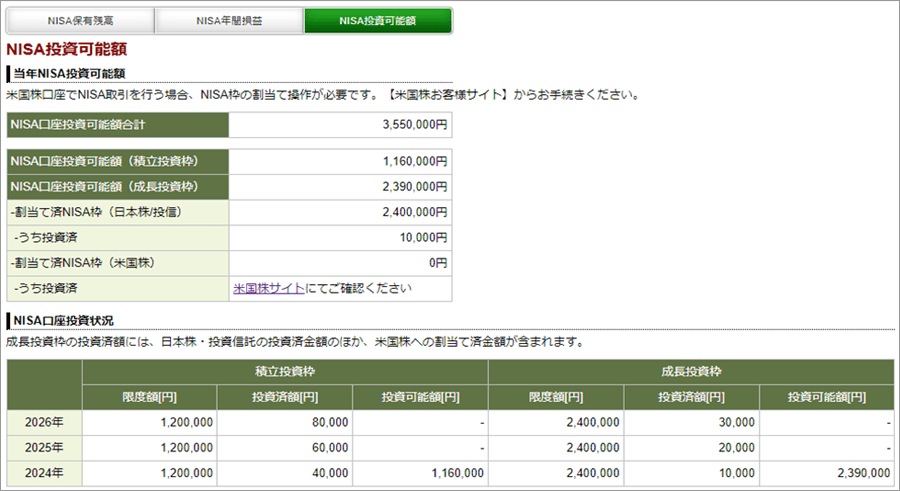
Task: Click the 2024年 row header
Action: [44, 473]
